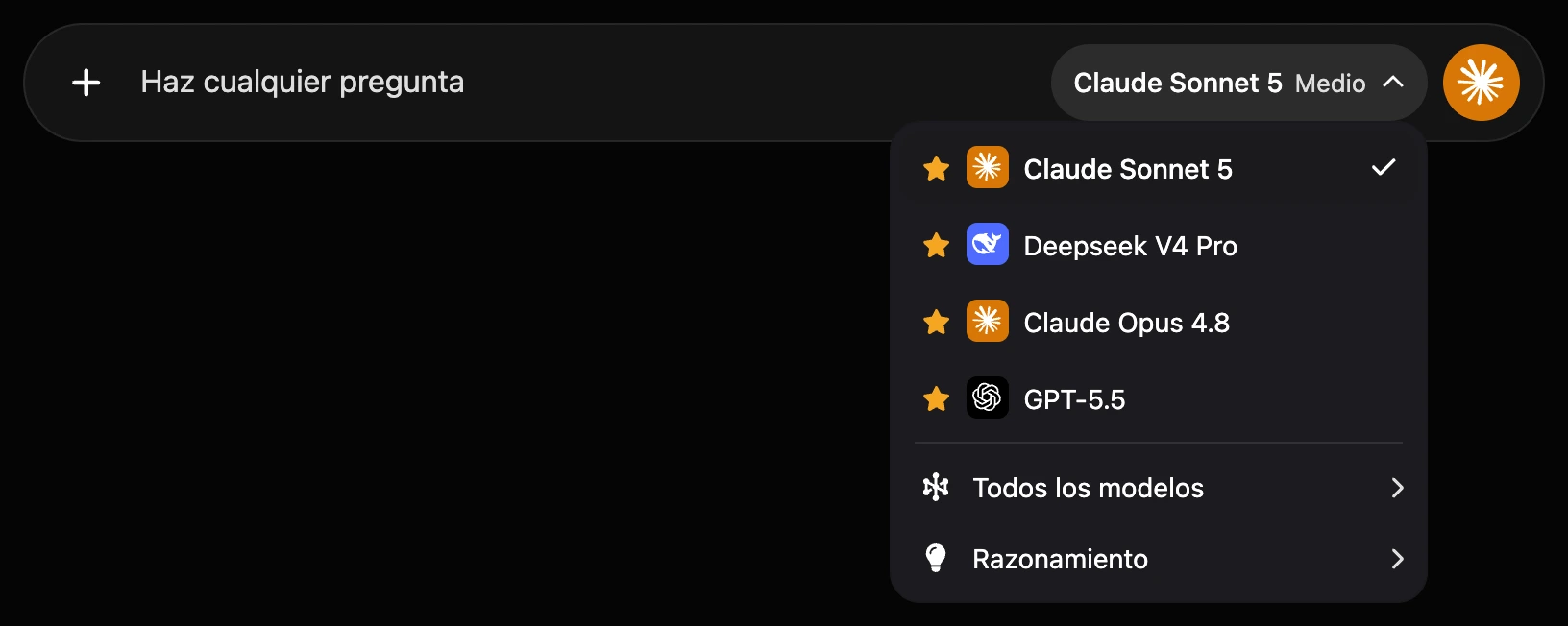Unfavorite Claude Sonnet 5 via star
The width and height of the screenshot is (1568, 626).
(936, 169)
